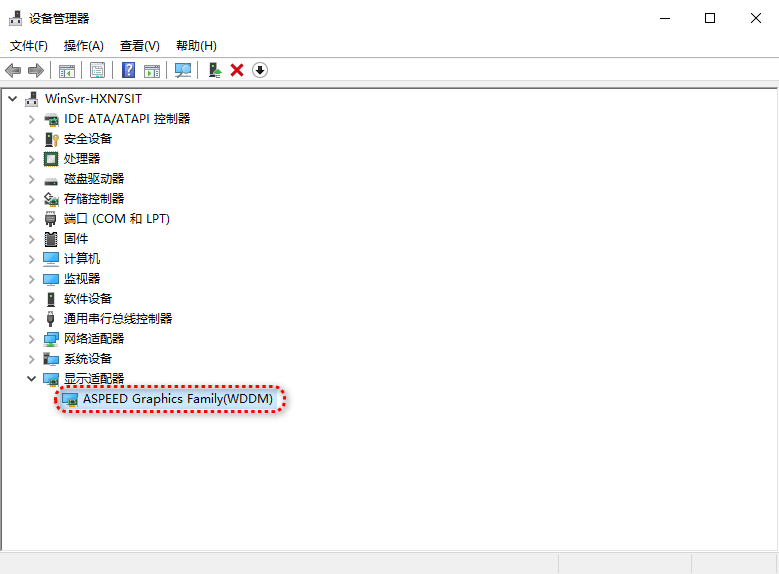Click the 存储控制器 icon
Screen dimensions: 779x574
click(x=51, y=199)
